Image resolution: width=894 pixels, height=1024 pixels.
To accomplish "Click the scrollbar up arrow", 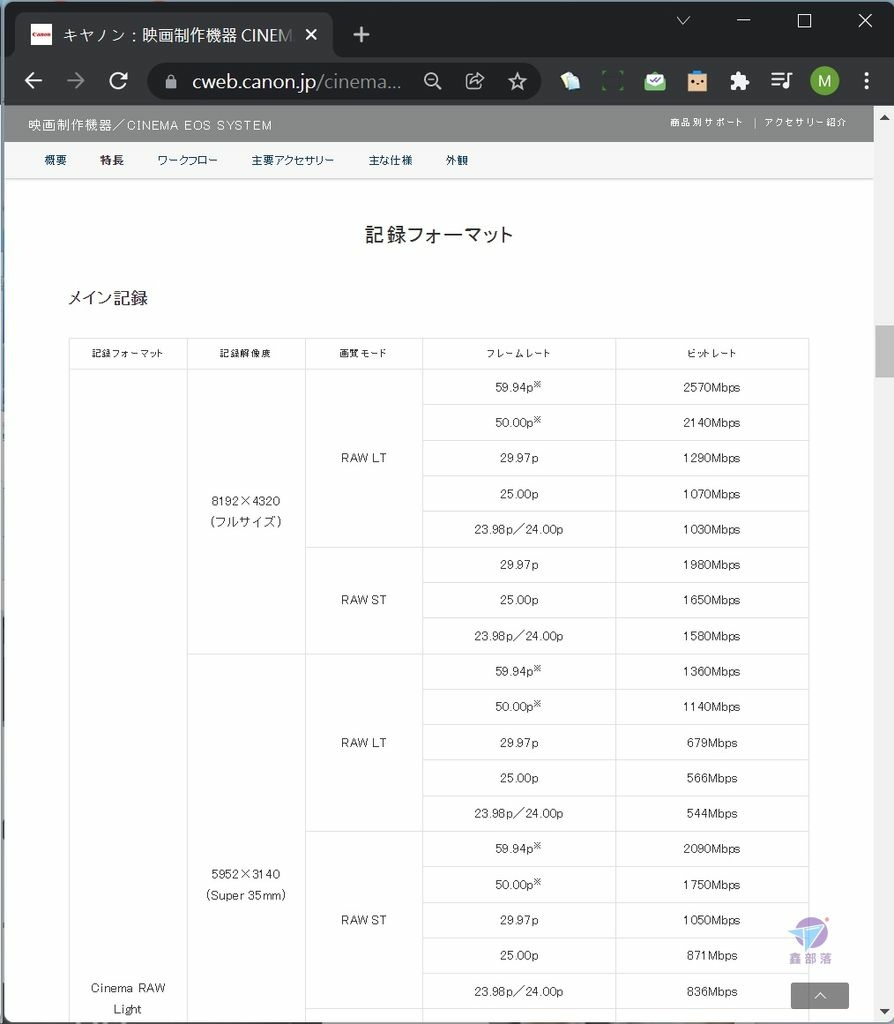I will coord(884,118).
